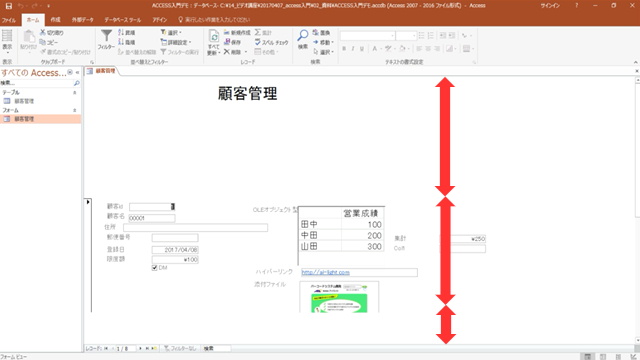The width and height of the screenshot is (640, 360).
Task: Click the Save icon in the title bar
Action: pos(9,6)
